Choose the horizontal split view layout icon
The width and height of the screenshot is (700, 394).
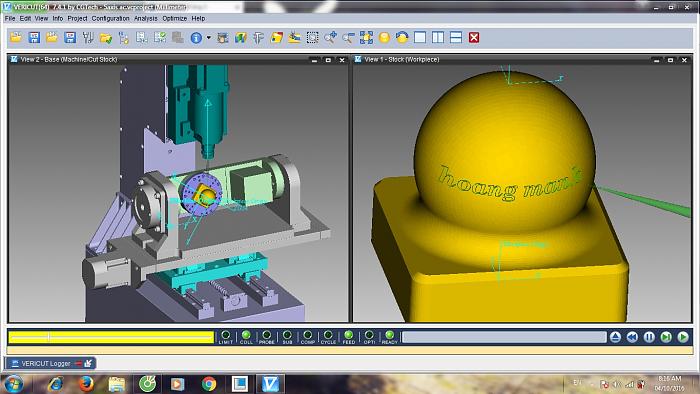click(x=456, y=37)
